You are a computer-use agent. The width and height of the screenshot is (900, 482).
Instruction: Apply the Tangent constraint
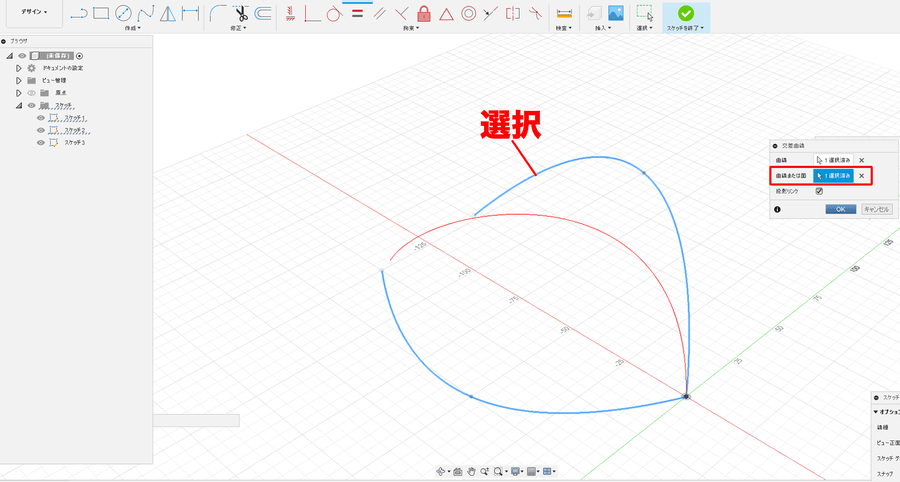pyautogui.click(x=334, y=13)
